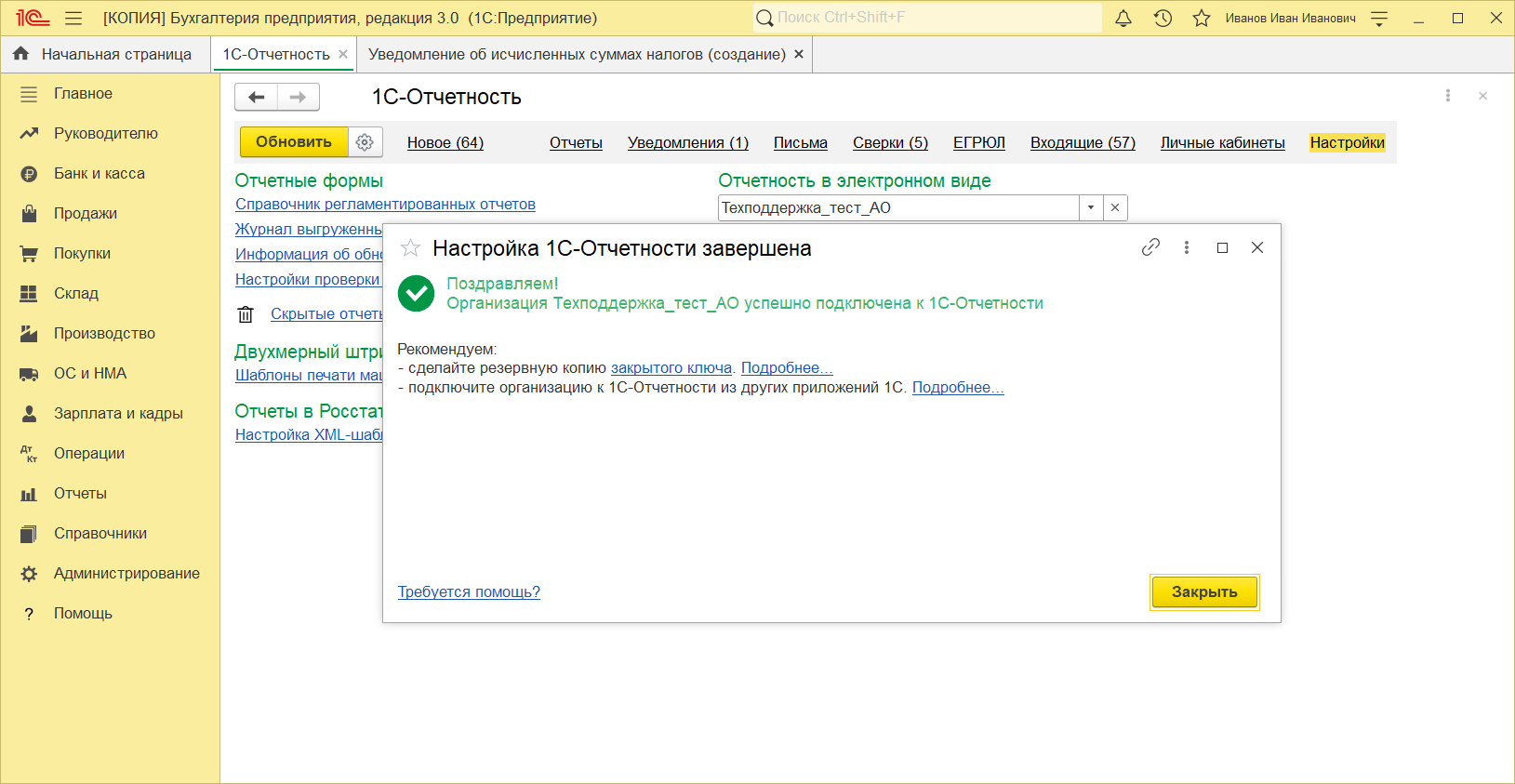Open Производство section
Viewport: 1515px width, 784px height.
tap(110, 334)
